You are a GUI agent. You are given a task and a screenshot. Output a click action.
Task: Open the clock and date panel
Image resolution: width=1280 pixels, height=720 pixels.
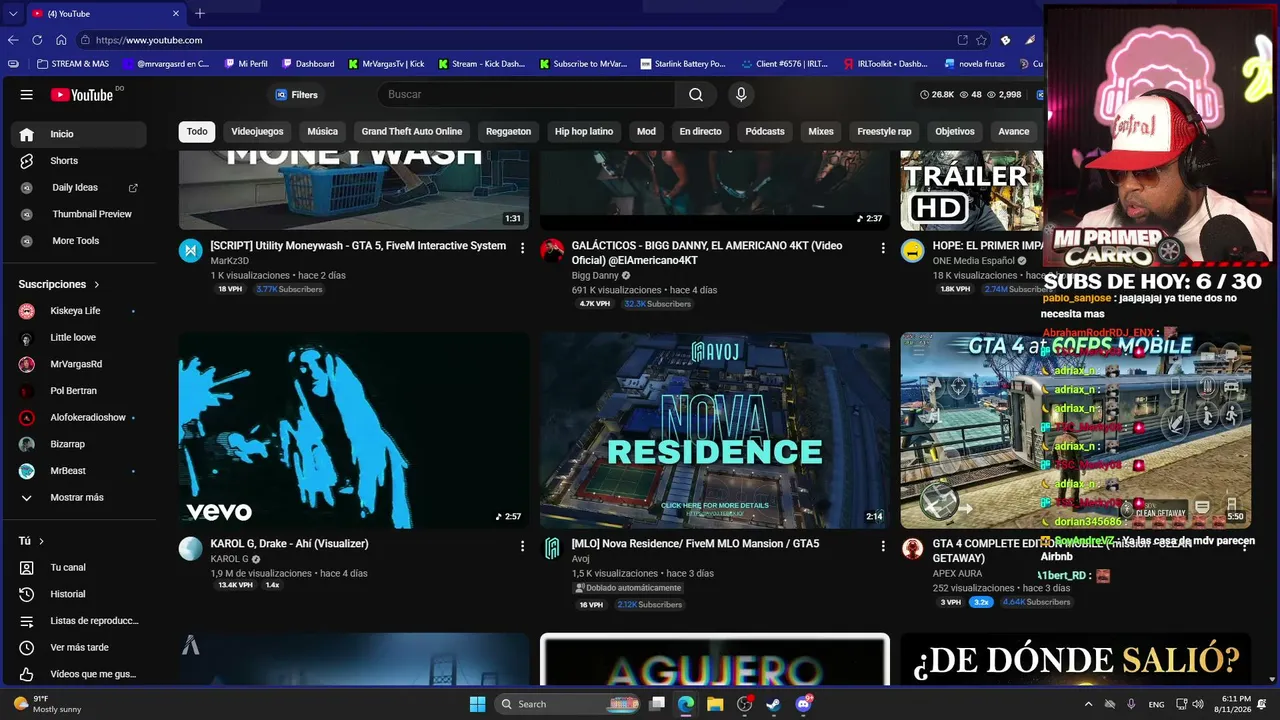1236,704
